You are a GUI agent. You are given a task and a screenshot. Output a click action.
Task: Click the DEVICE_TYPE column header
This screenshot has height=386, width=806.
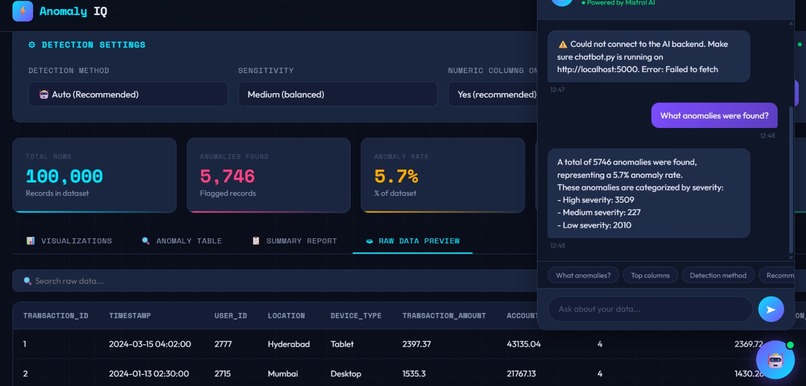[356, 316]
